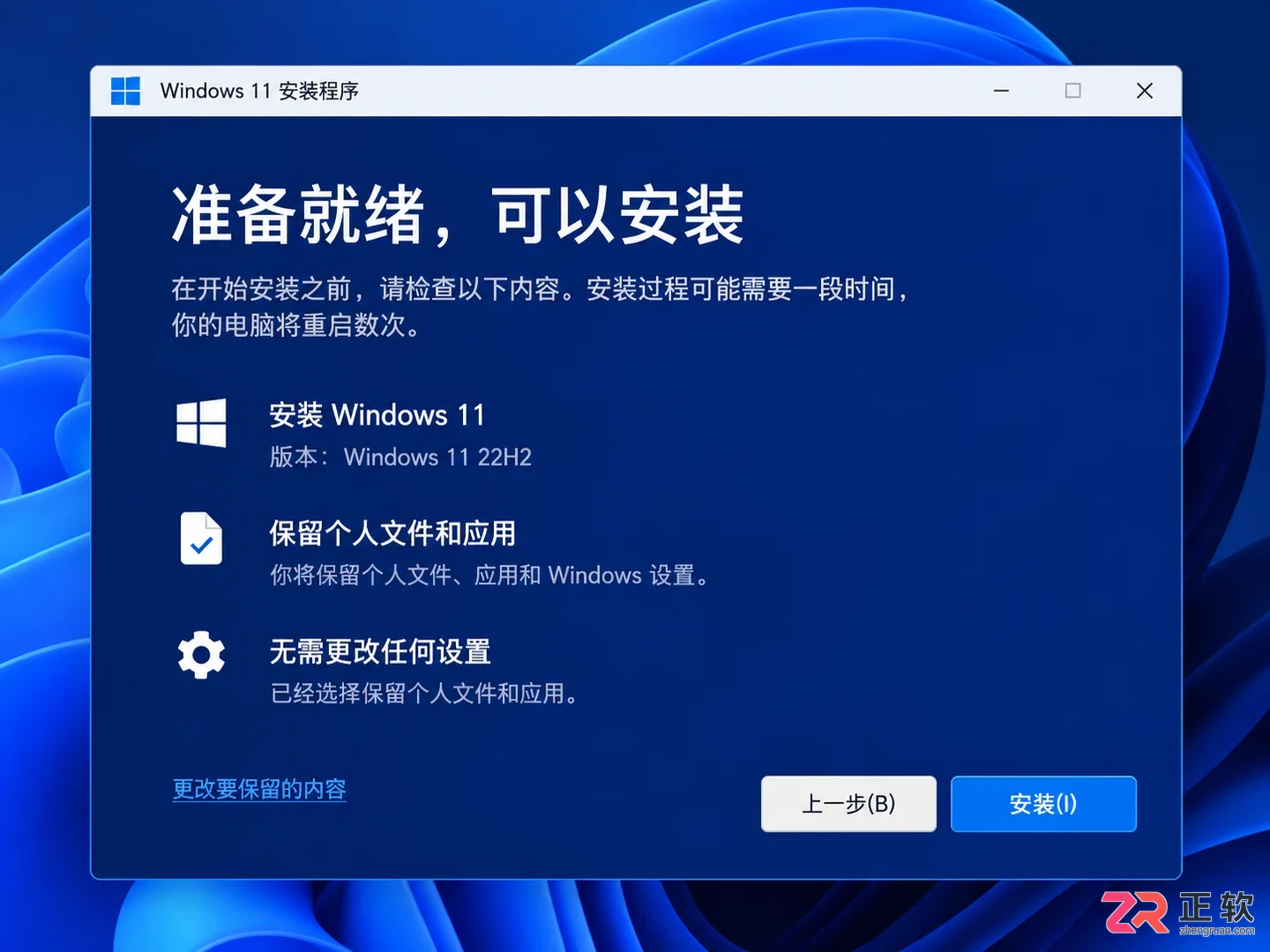Close the Windows 11 安装程序 window
The height and width of the screenshot is (952, 1270).
(1145, 91)
